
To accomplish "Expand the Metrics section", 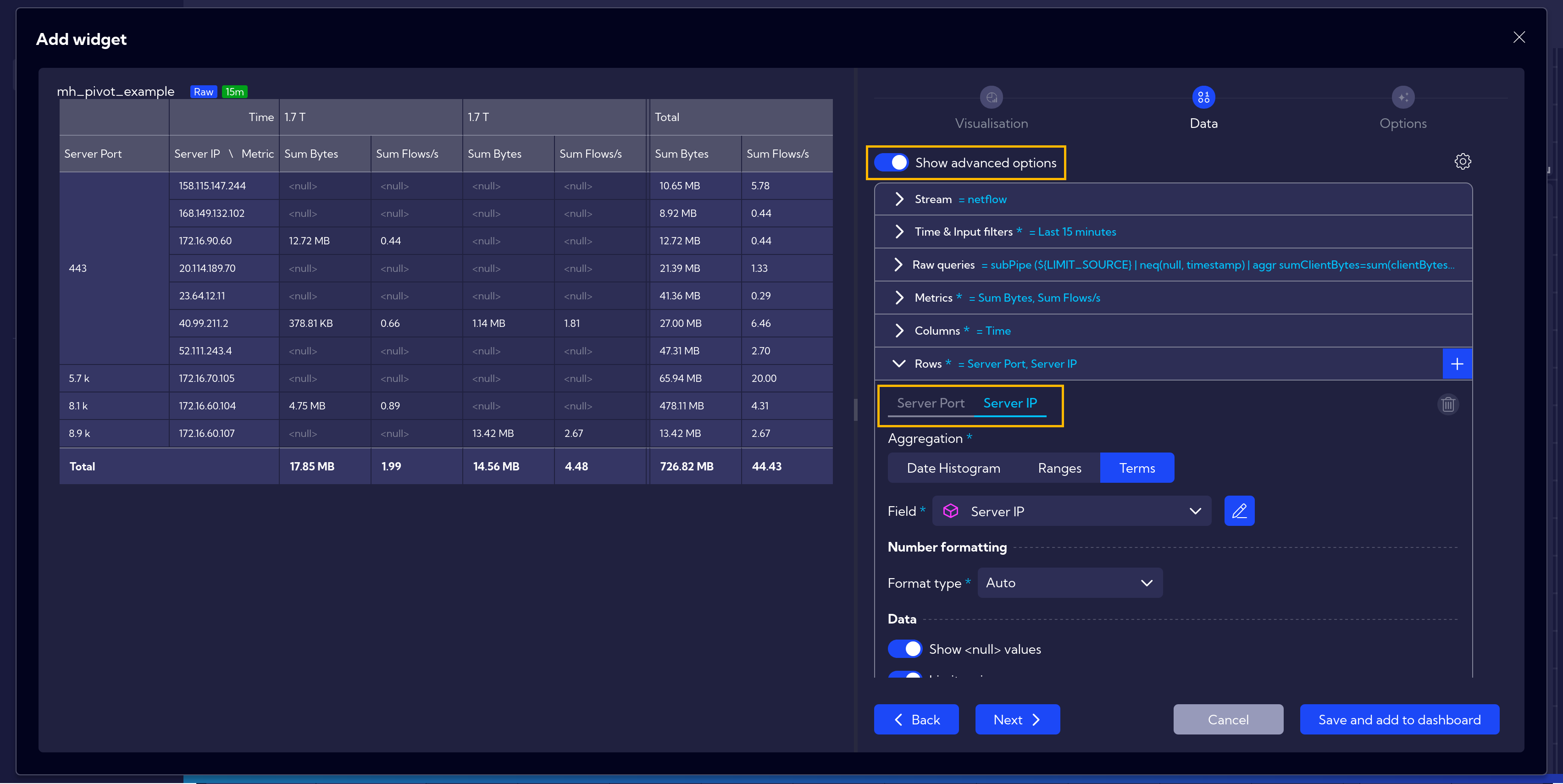I will [x=1173, y=298].
